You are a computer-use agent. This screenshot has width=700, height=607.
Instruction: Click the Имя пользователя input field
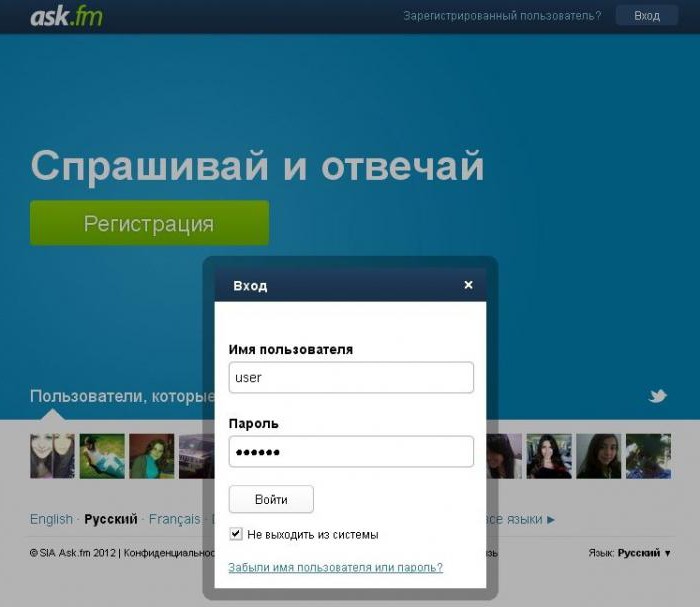(x=351, y=378)
